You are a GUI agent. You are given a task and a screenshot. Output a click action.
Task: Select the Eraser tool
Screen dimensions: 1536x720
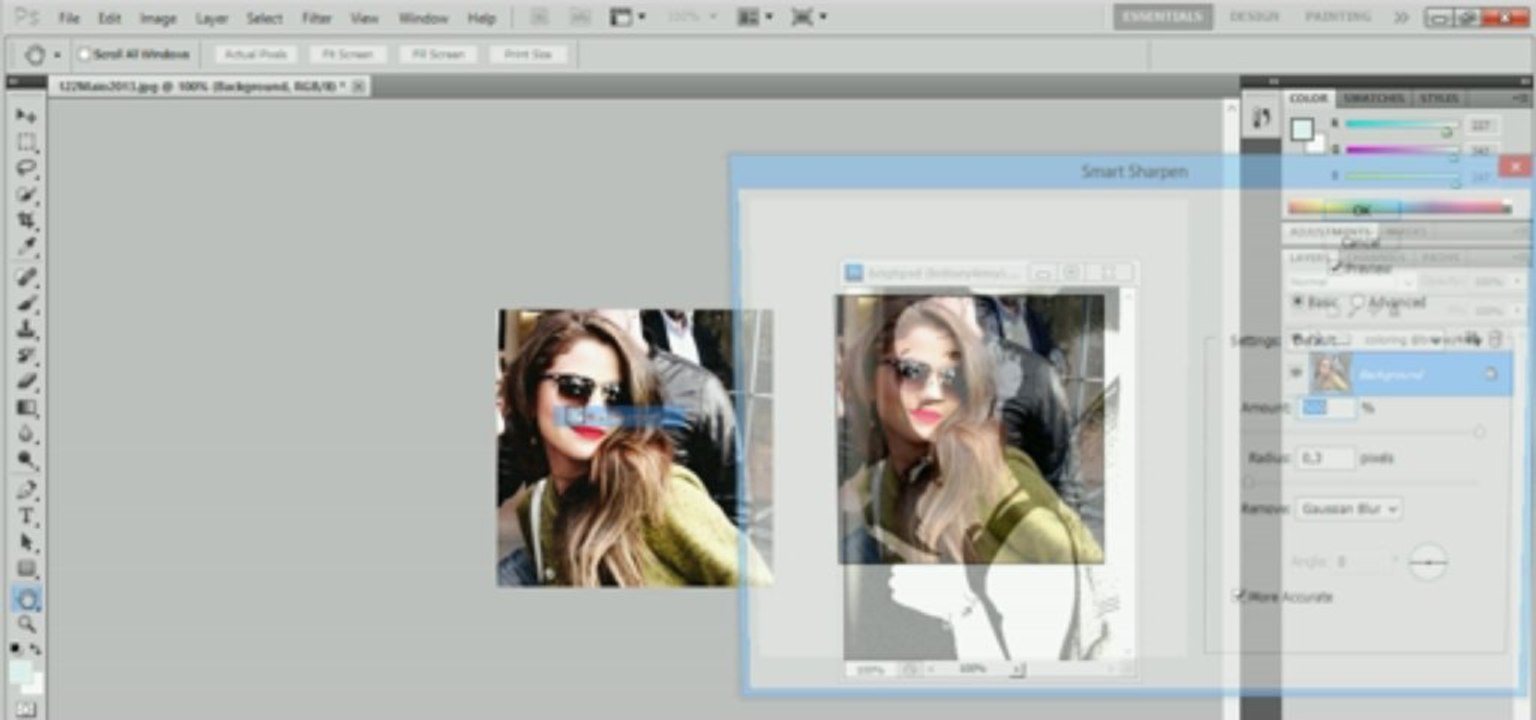coord(26,381)
